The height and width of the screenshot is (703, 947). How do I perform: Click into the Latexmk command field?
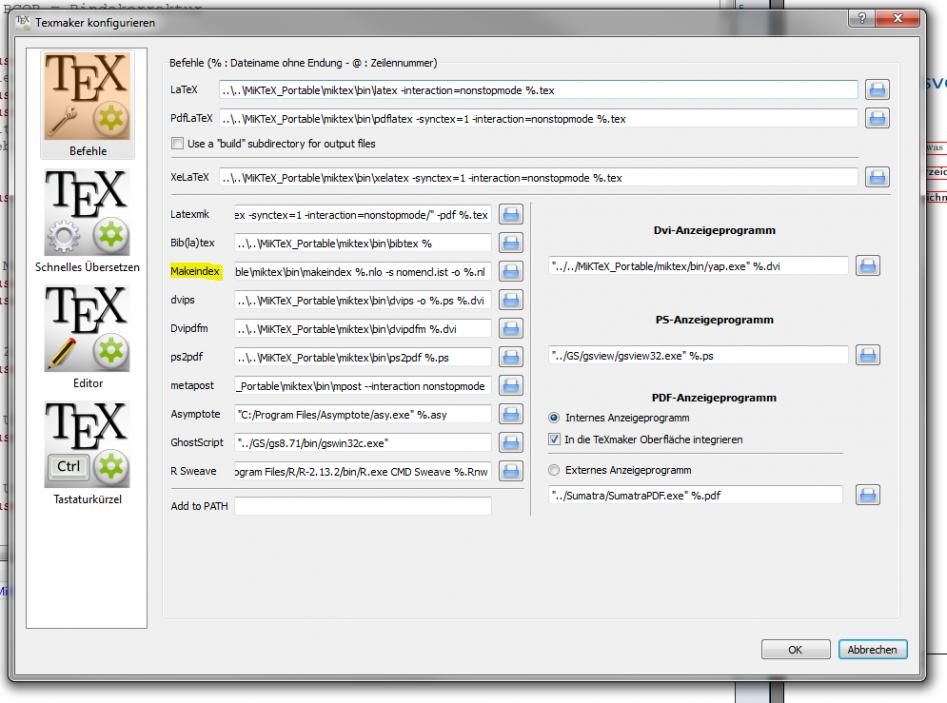click(362, 215)
